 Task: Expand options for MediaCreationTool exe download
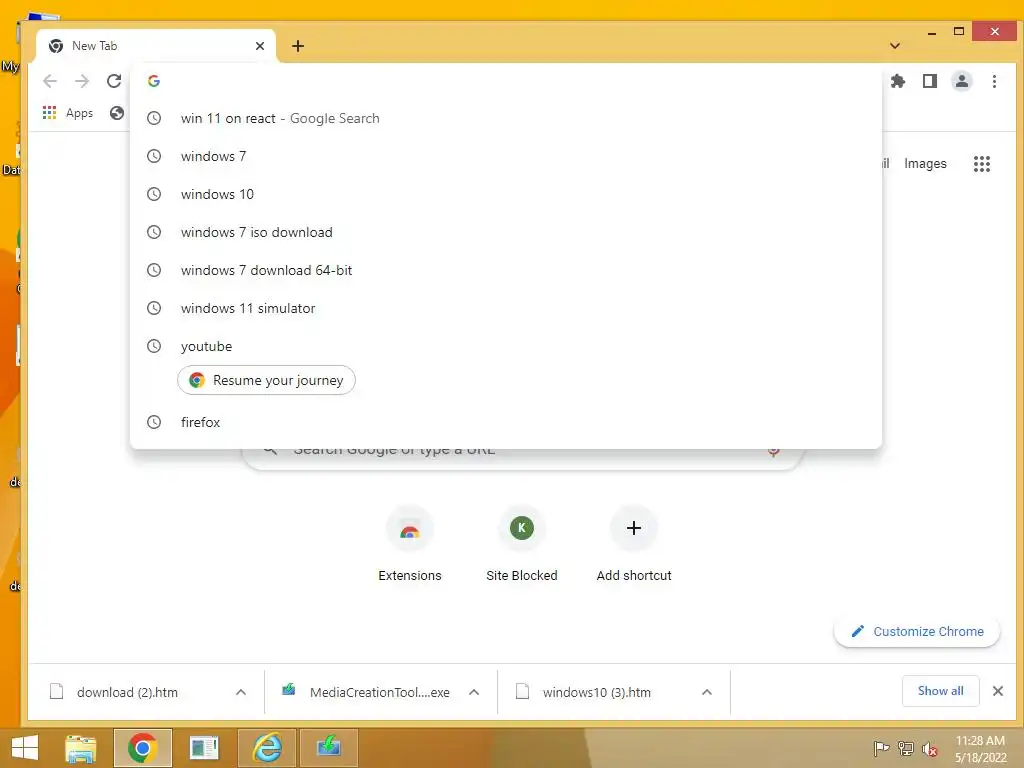(x=474, y=692)
